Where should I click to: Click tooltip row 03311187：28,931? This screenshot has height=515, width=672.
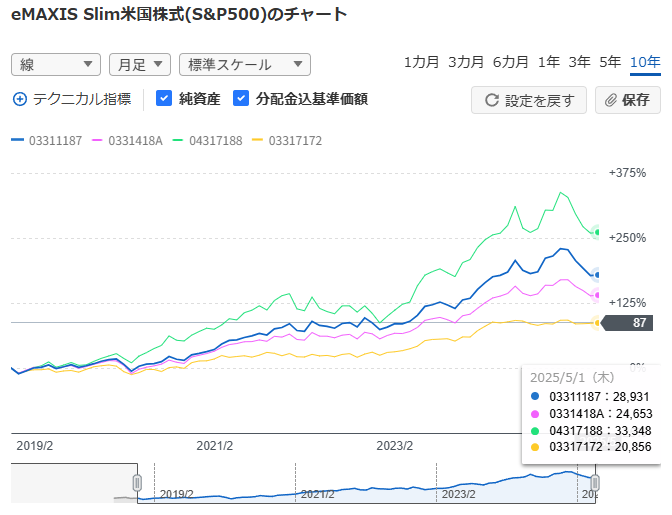click(x=590, y=397)
